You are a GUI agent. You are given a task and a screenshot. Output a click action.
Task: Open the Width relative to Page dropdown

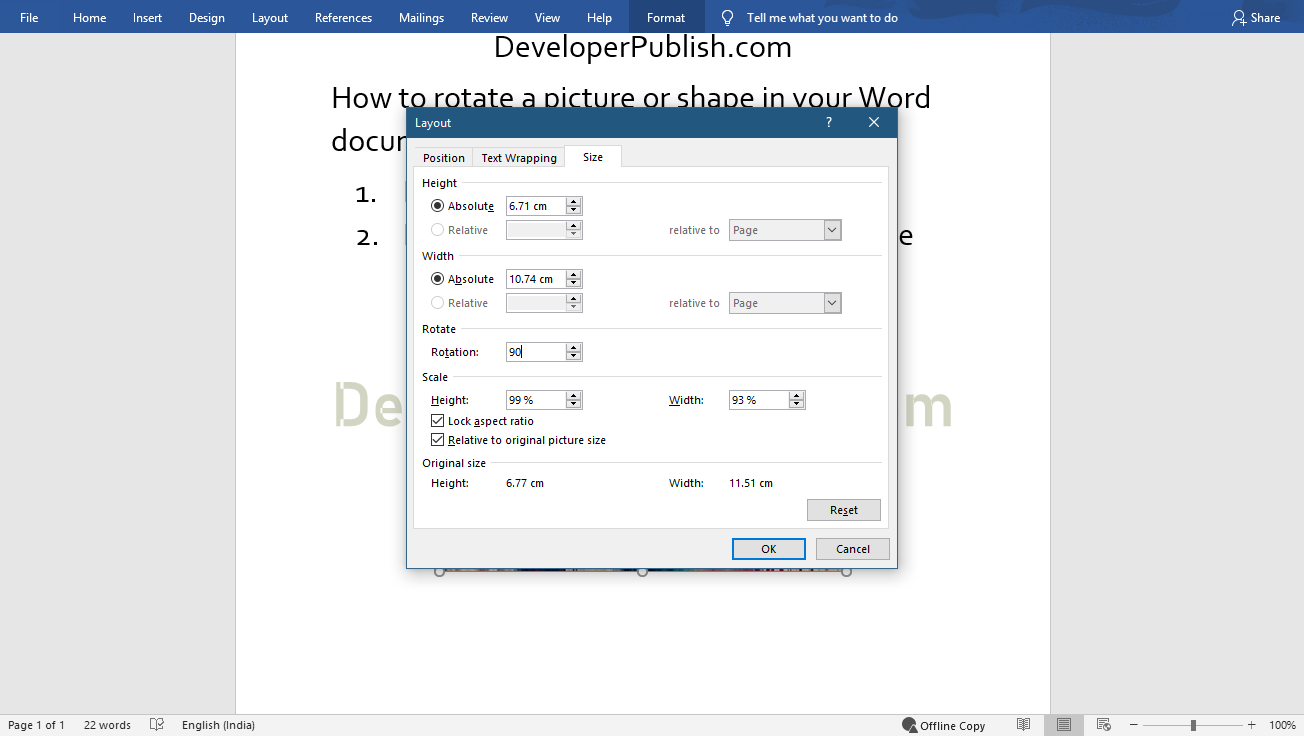[x=831, y=302]
